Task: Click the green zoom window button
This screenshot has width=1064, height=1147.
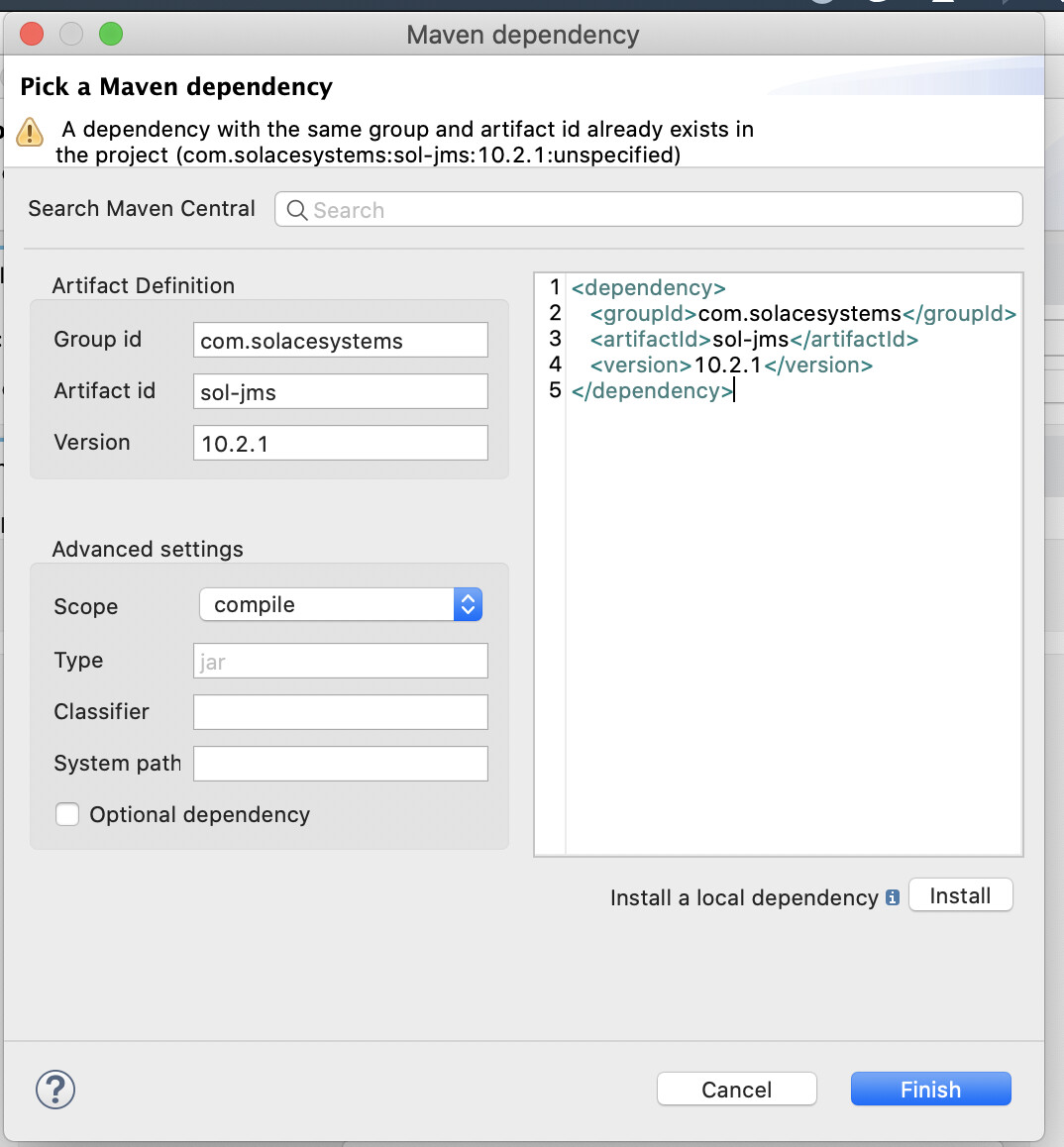Action: pos(111,34)
